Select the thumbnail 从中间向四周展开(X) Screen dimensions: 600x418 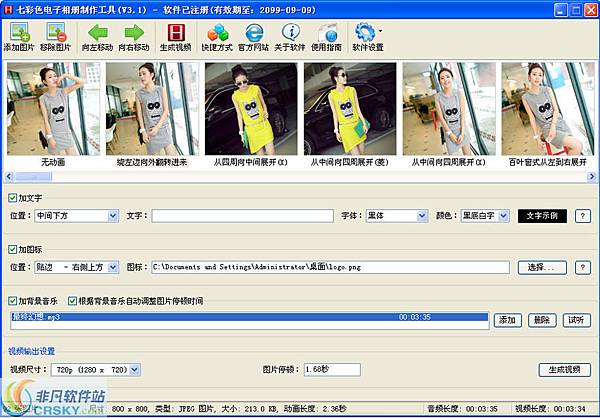click(449, 109)
